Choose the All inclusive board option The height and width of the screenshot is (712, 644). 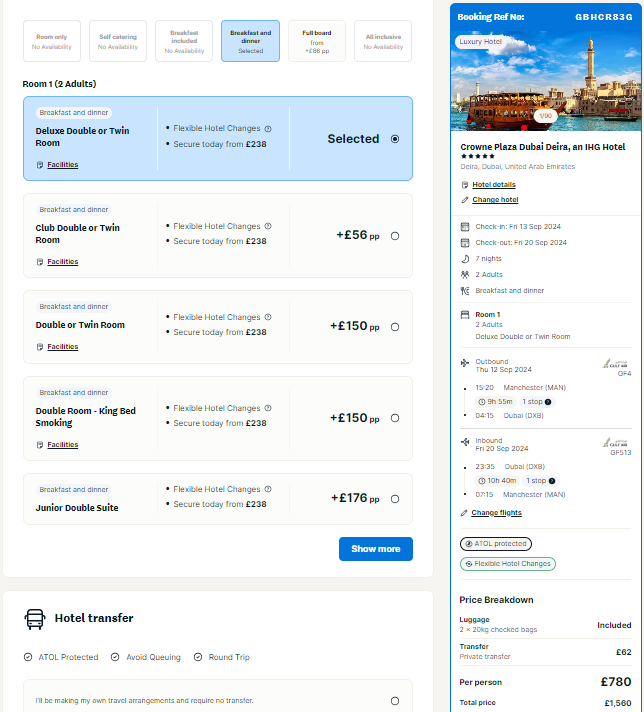(x=383, y=41)
